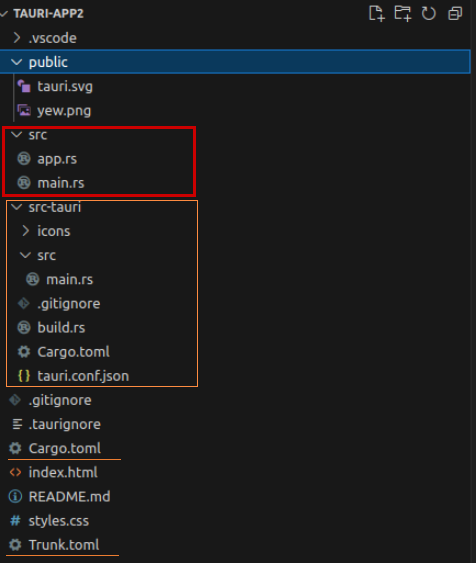Collapse the public folder chevron
Image resolution: width=476 pixels, height=563 pixels.
[17, 62]
